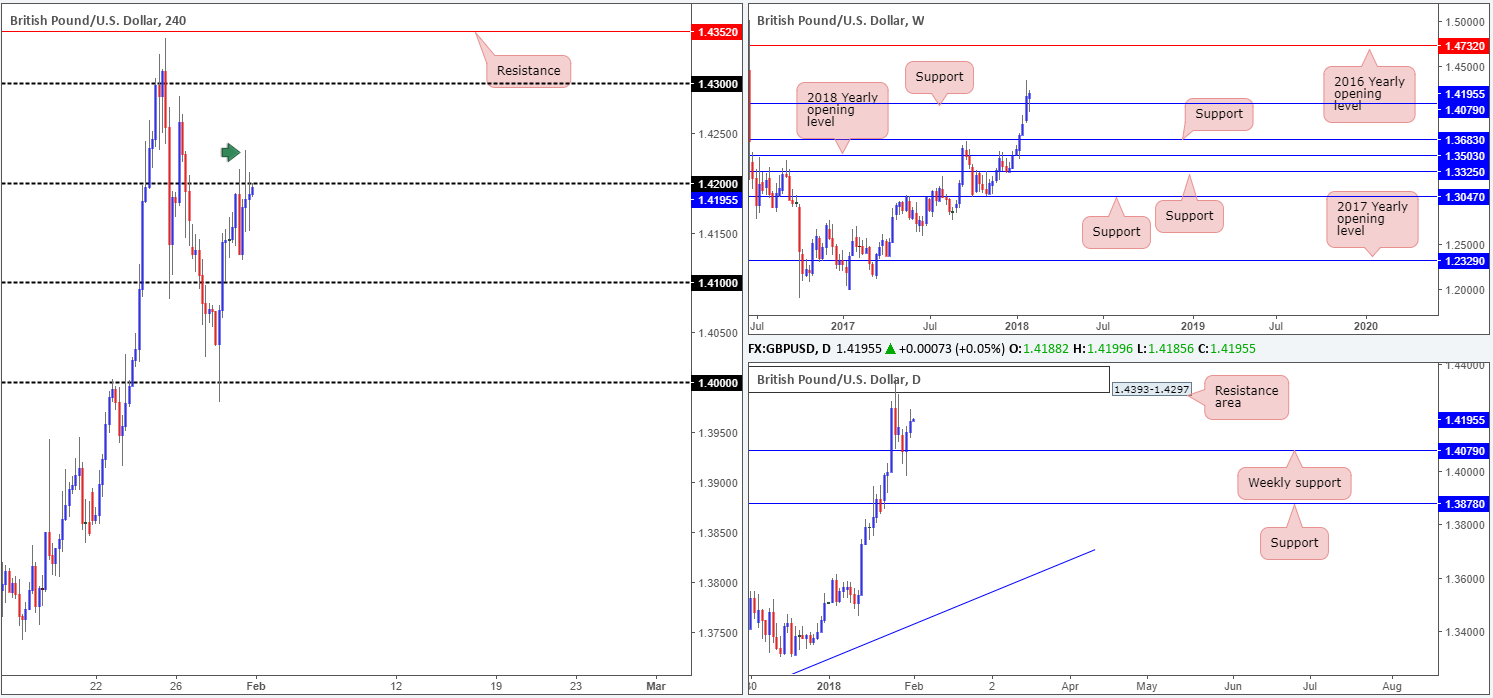Click the 'British Pound/U.S. Dollar, D' chart title

(839, 380)
